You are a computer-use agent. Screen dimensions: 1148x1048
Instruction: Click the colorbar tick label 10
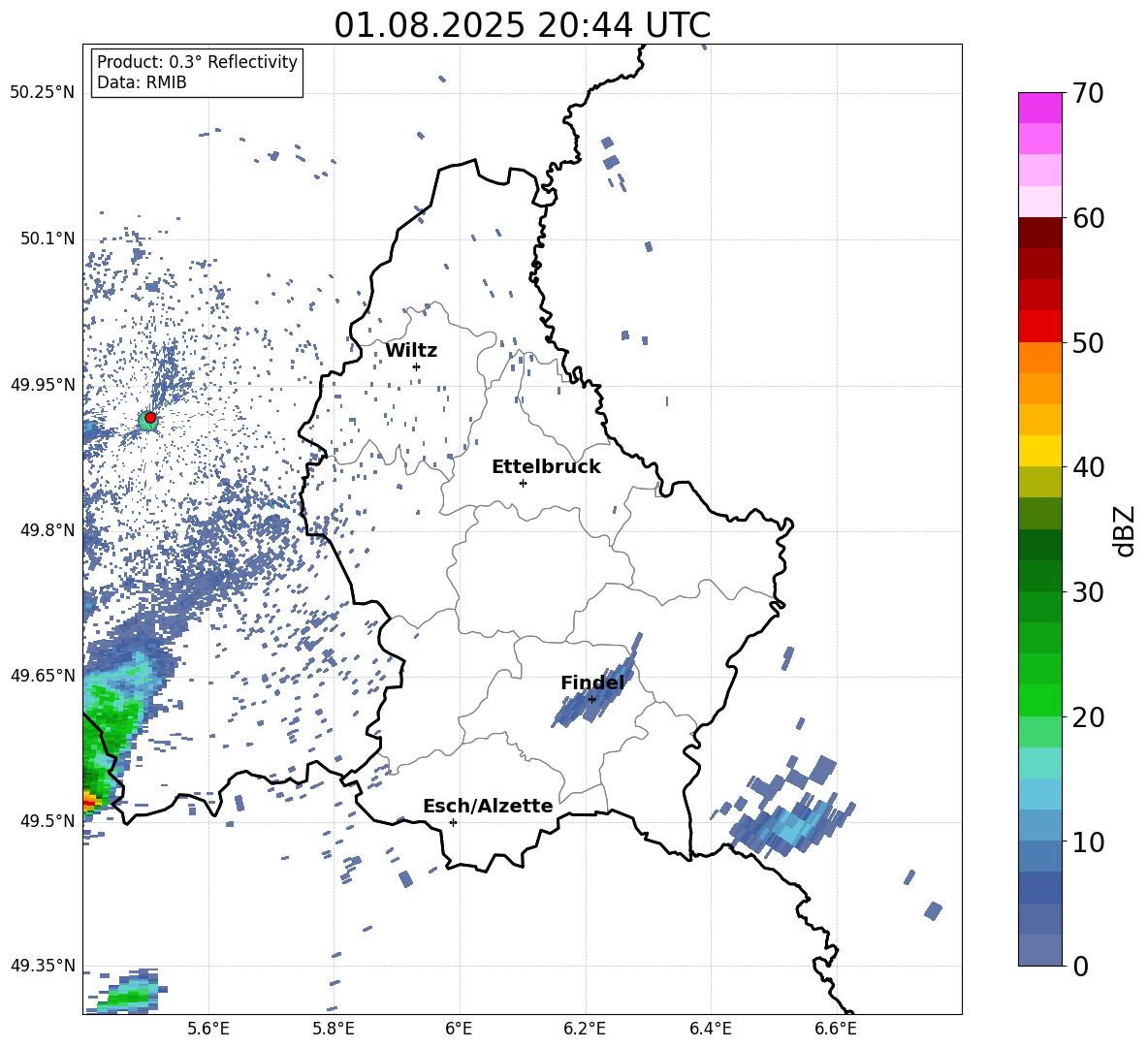(1088, 842)
